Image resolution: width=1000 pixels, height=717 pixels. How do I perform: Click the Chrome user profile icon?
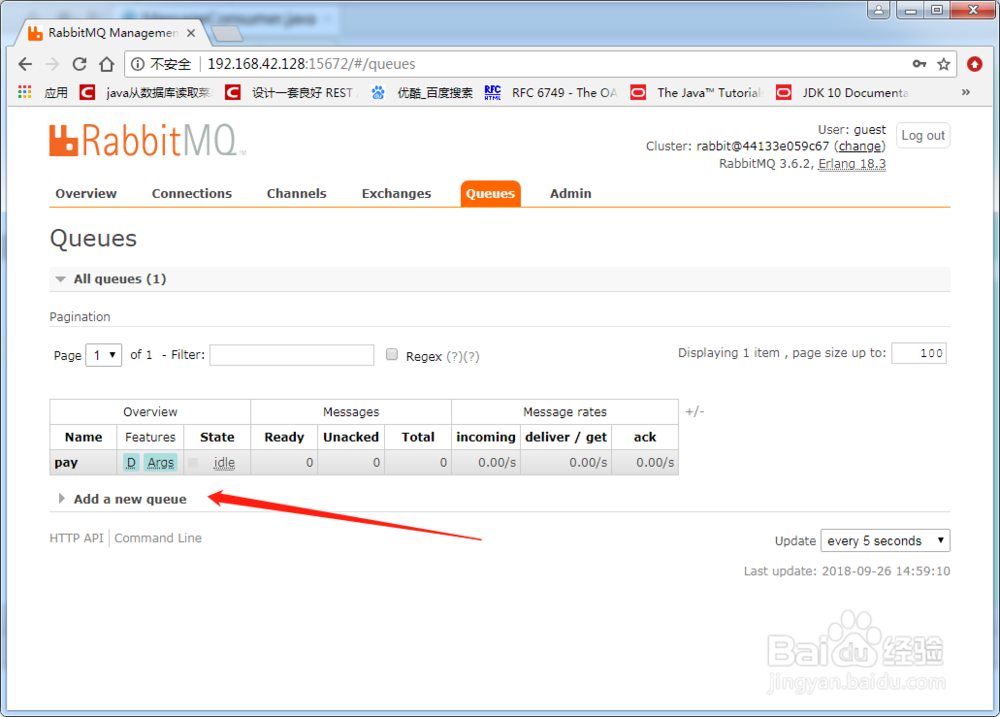pyautogui.click(x=878, y=10)
